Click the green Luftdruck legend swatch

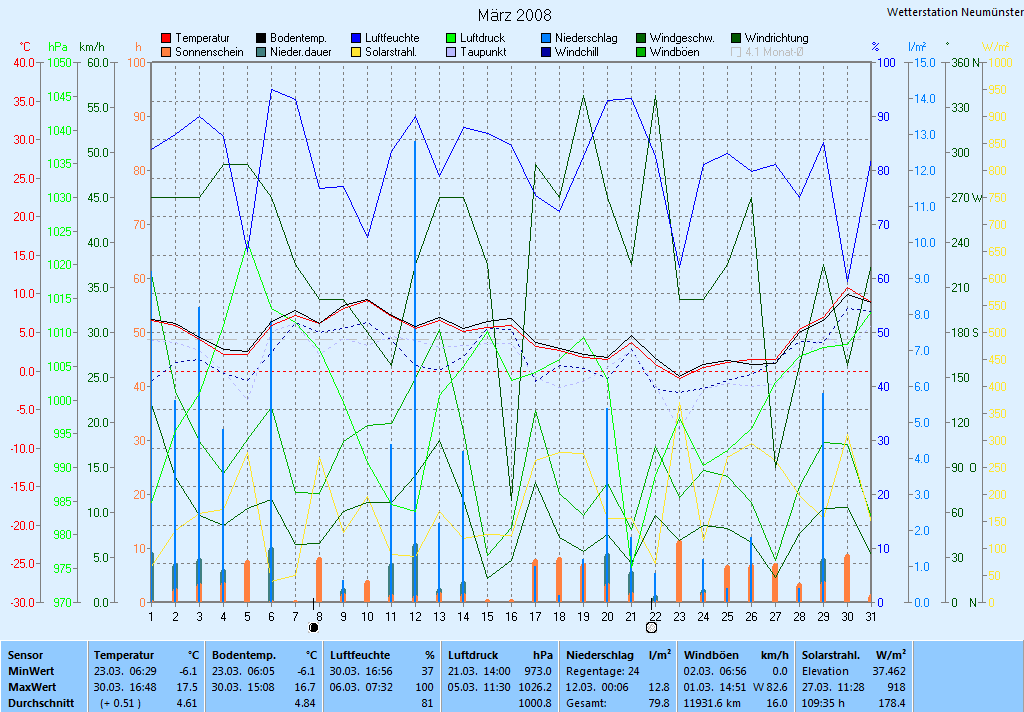click(x=451, y=39)
